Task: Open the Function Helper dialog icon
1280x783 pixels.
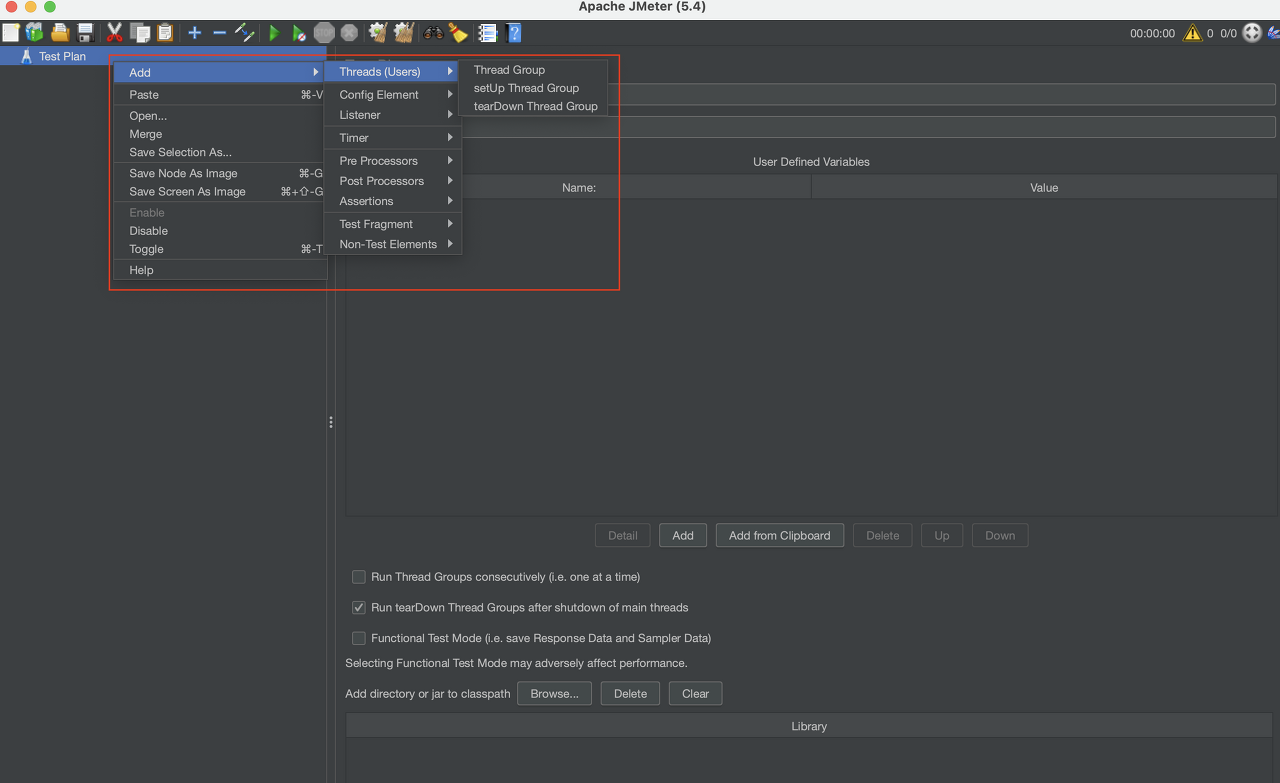Action: [x=487, y=33]
